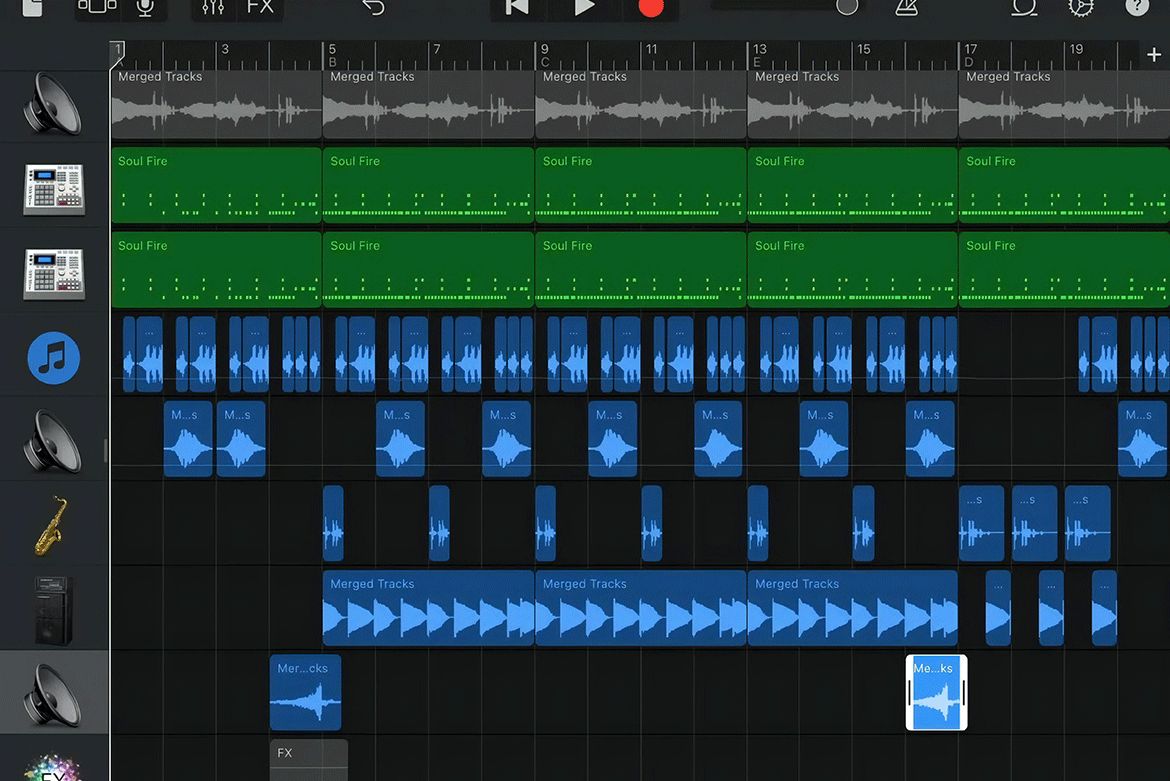The height and width of the screenshot is (781, 1170).
Task: Jump to bar 15 on the ruler
Action: click(863, 49)
